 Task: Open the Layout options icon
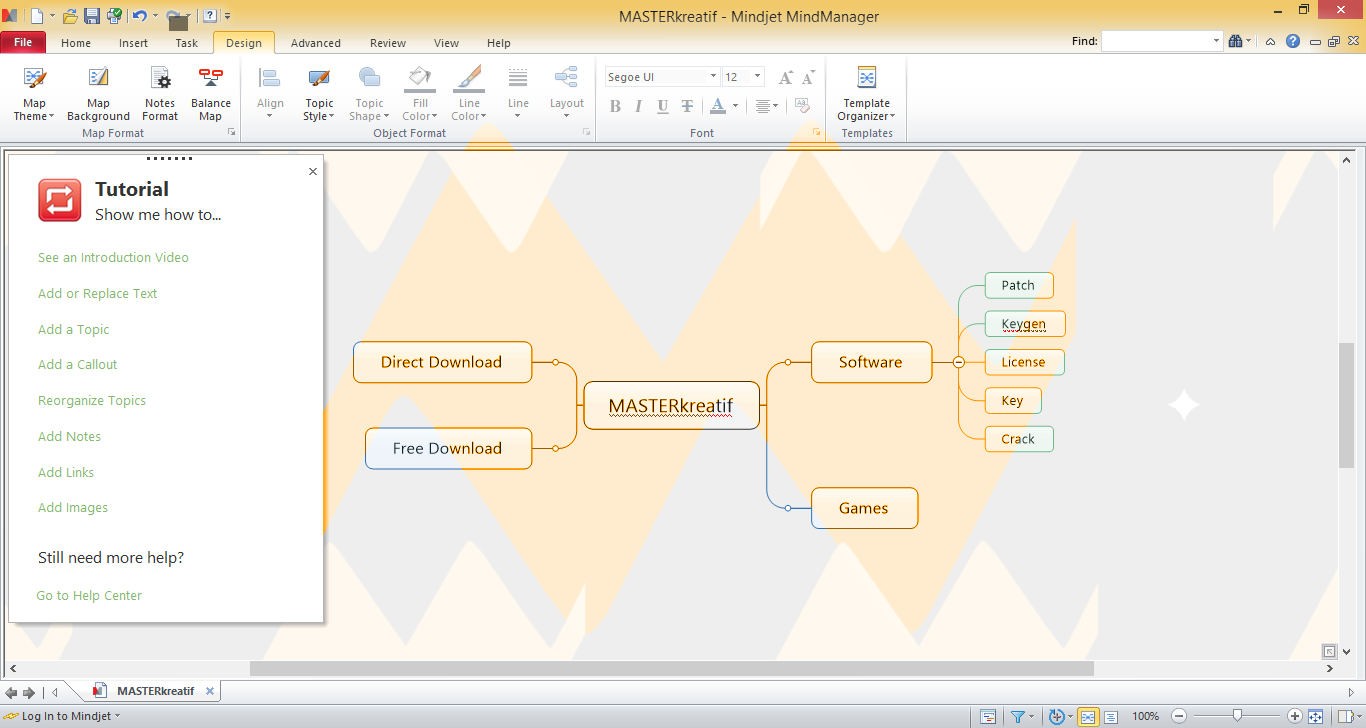click(x=566, y=78)
